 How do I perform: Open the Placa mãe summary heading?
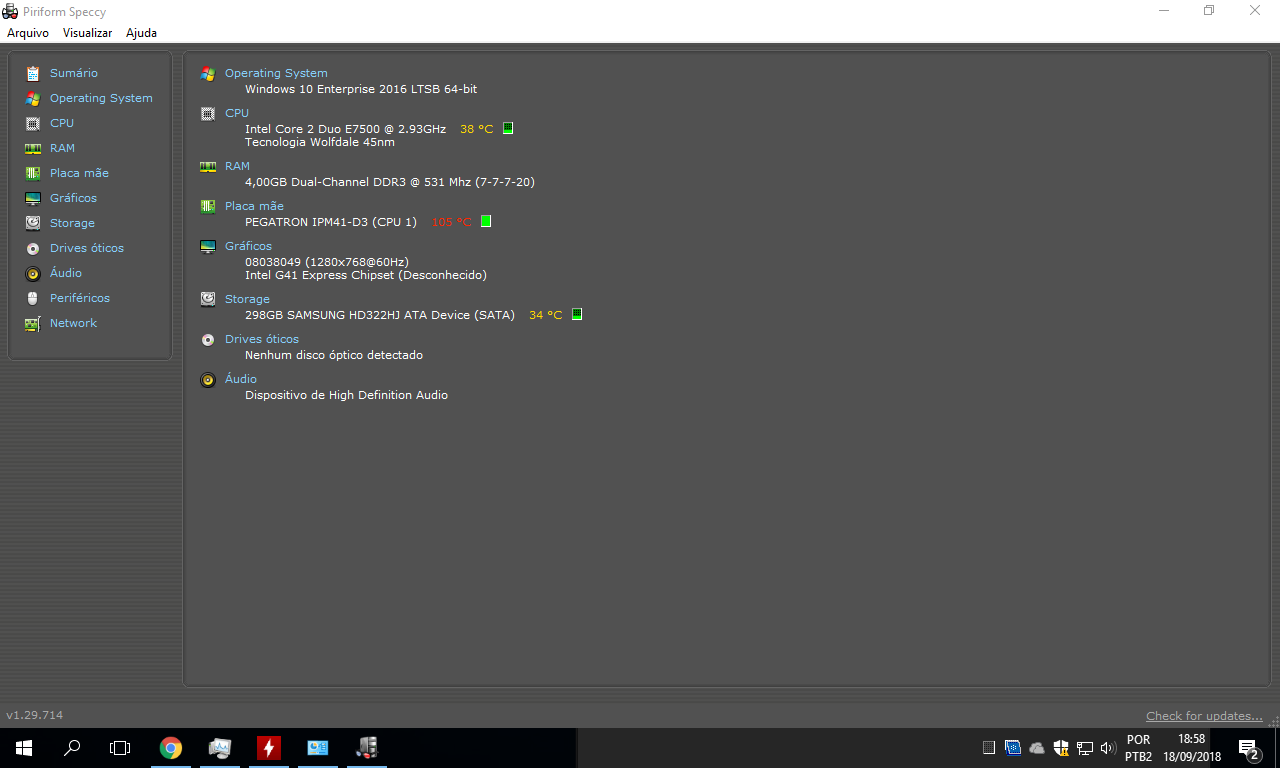254,206
